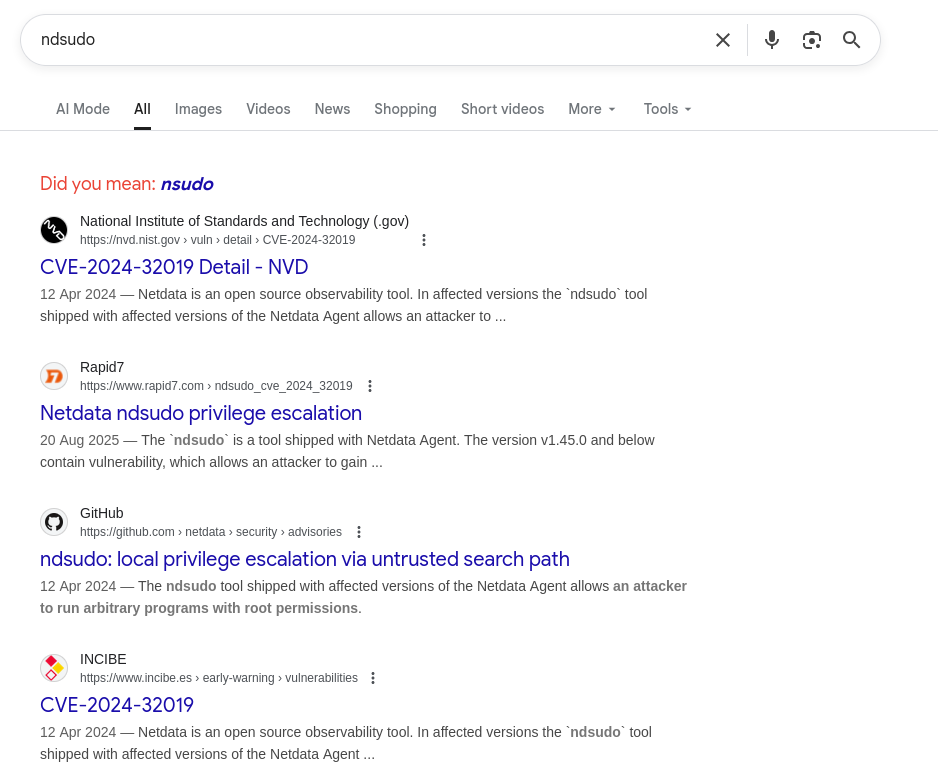938x771 pixels.
Task: Open the three-dot menu for the NVD result
Action: (424, 240)
